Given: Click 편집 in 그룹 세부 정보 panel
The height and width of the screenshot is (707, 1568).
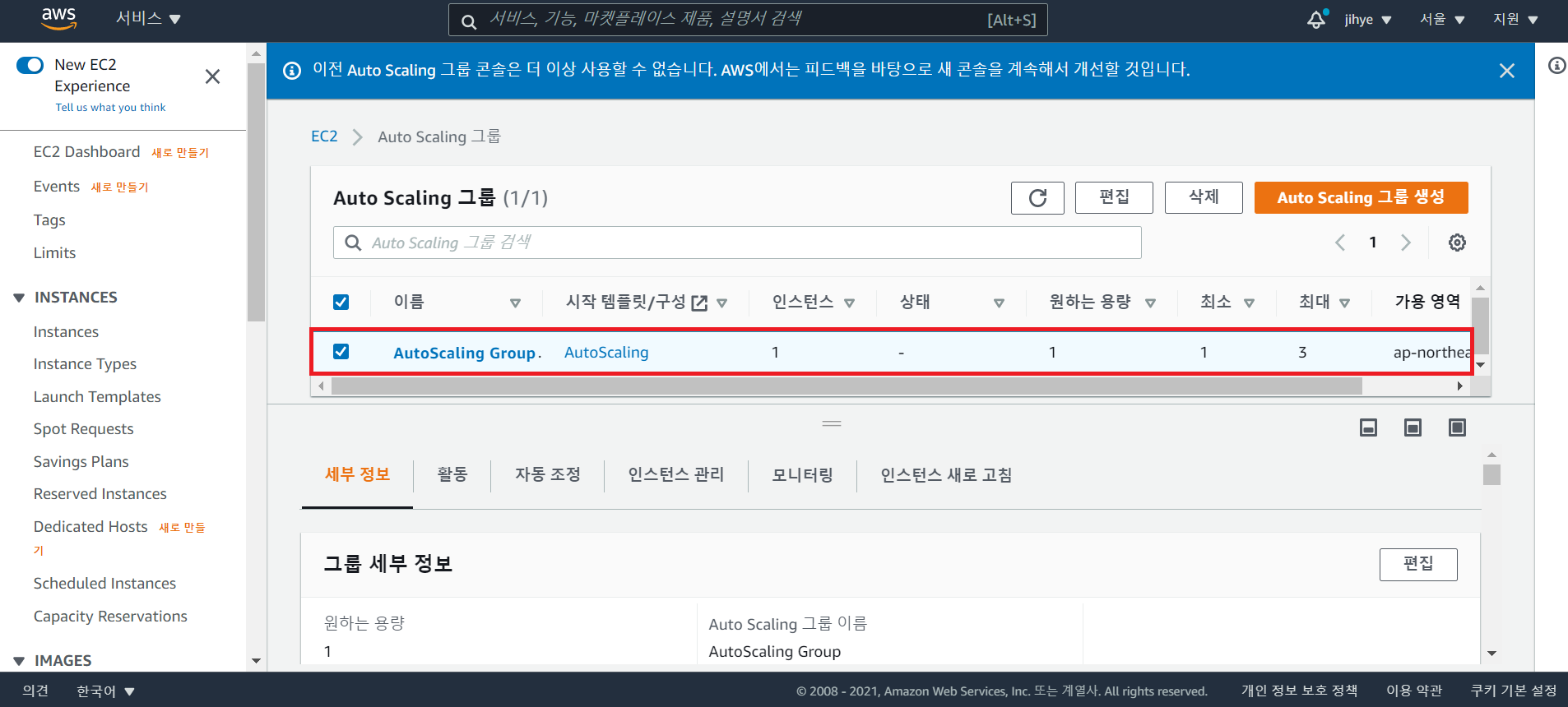Looking at the screenshot, I should (1418, 564).
